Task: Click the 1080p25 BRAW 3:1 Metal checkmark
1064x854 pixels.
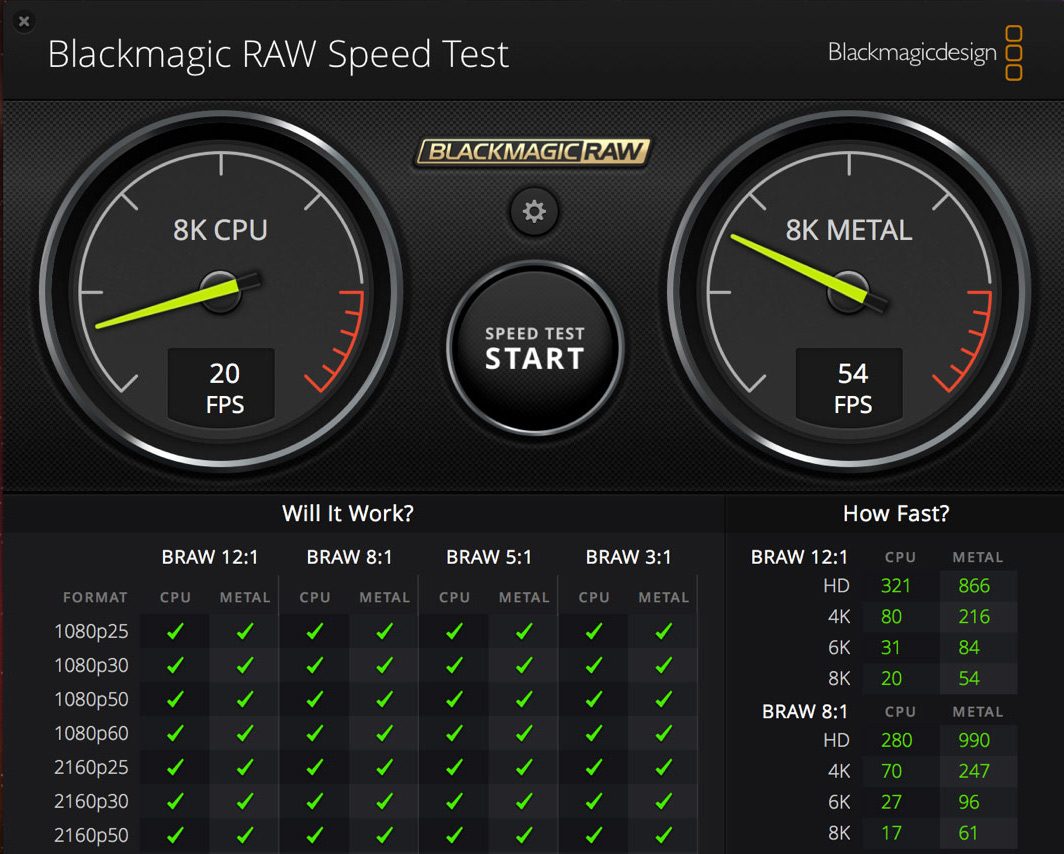Action: tap(664, 632)
